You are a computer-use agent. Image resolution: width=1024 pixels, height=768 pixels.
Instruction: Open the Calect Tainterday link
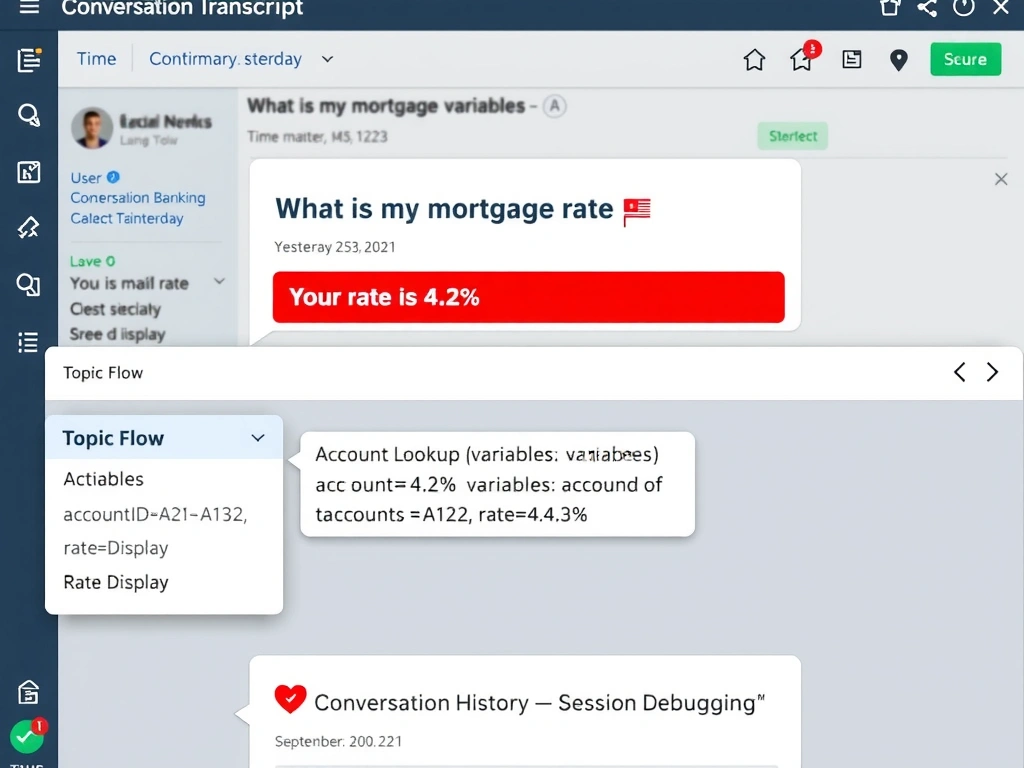click(127, 218)
